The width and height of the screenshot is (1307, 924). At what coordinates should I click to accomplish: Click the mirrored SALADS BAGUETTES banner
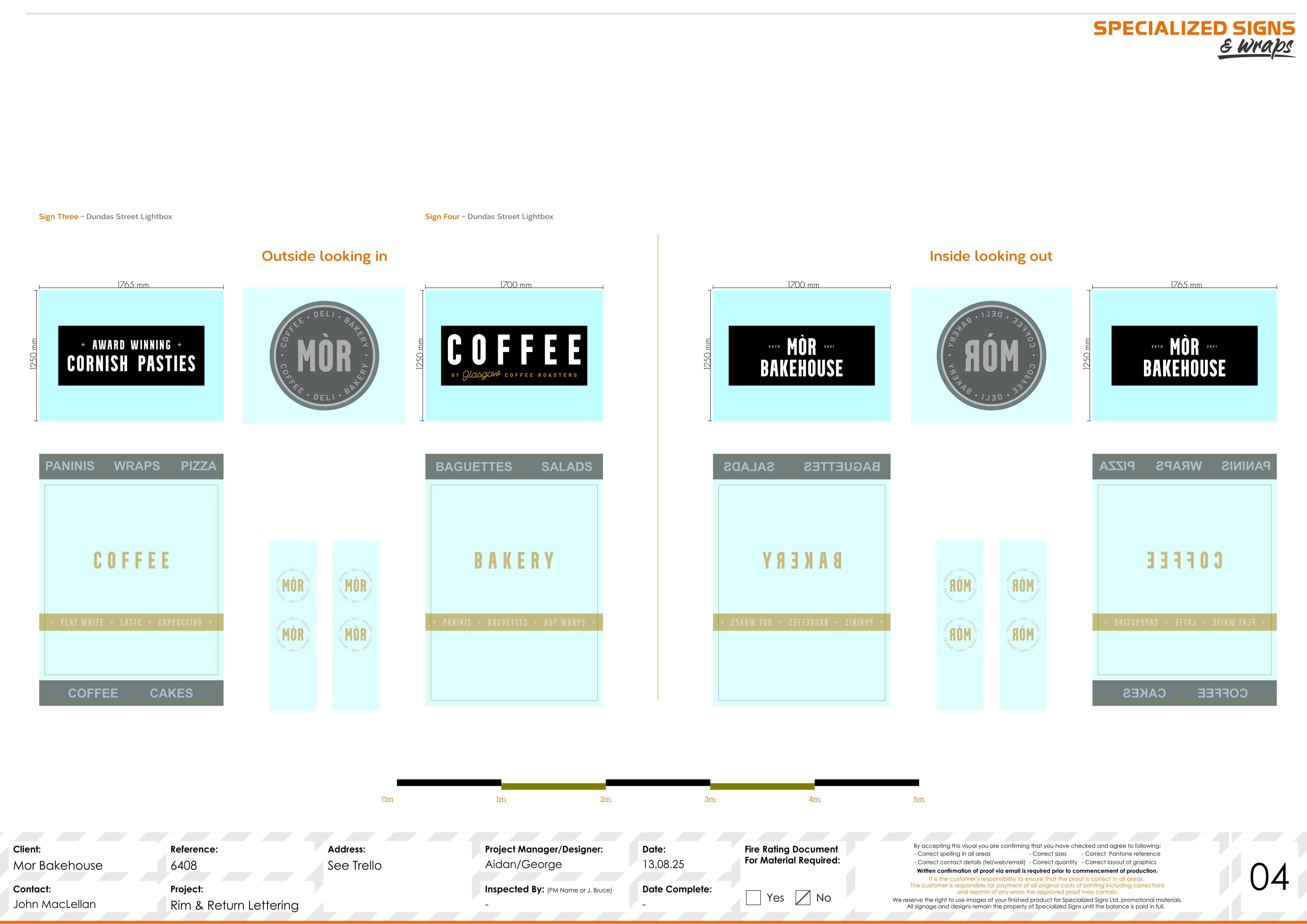pyautogui.click(x=802, y=467)
